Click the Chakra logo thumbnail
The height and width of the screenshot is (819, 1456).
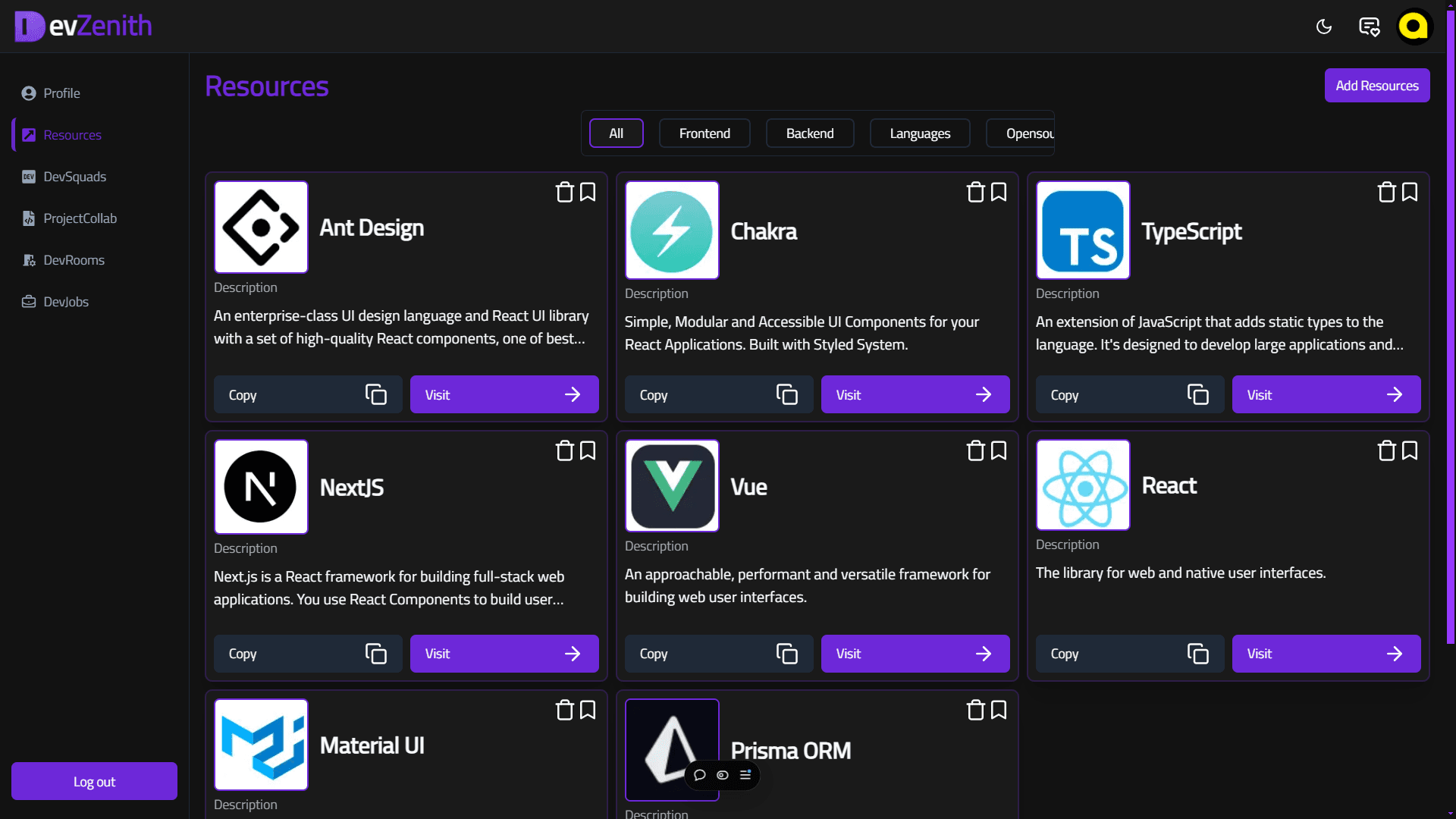tap(672, 230)
